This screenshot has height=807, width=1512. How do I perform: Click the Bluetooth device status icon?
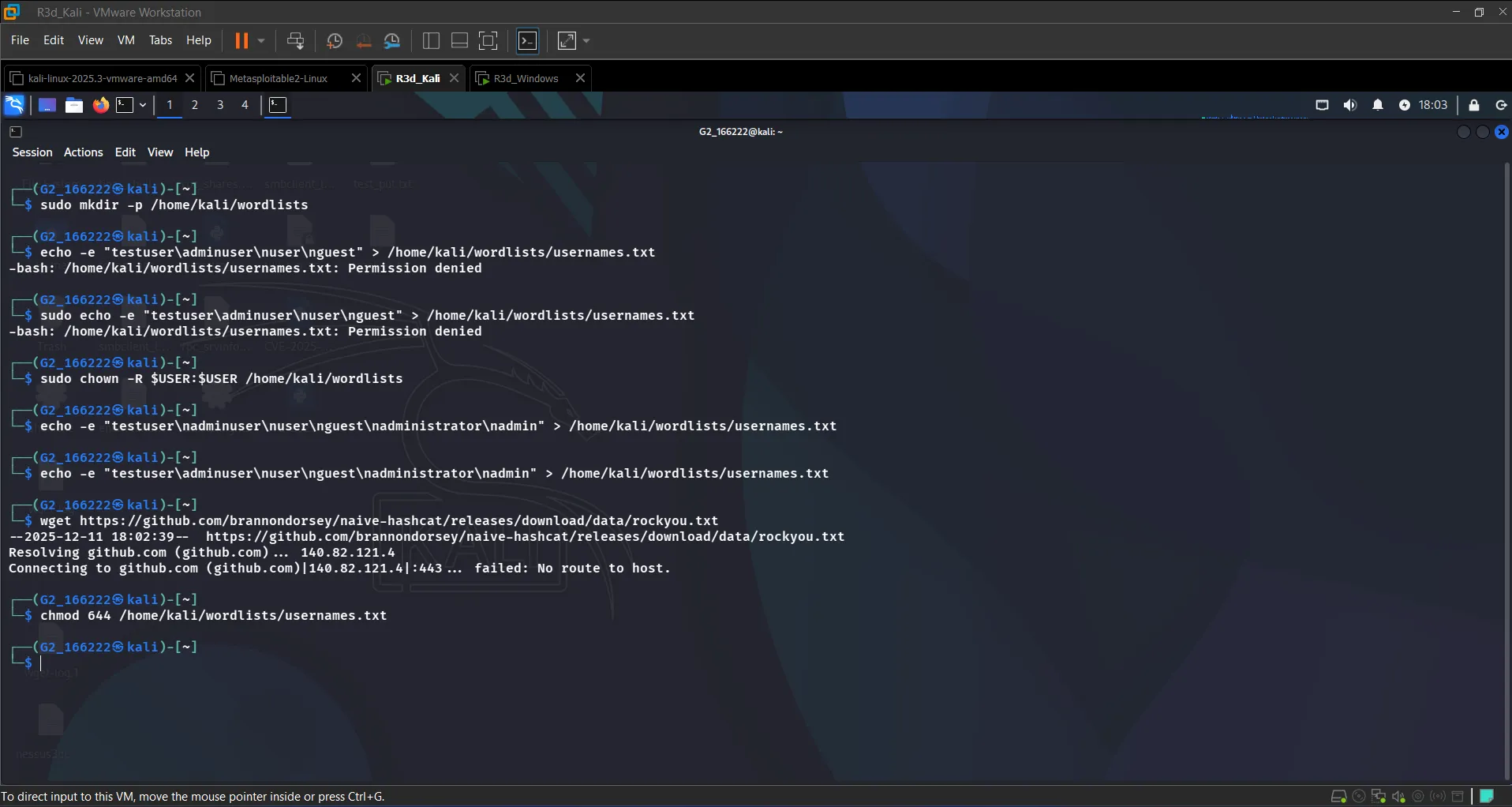(x=1438, y=797)
